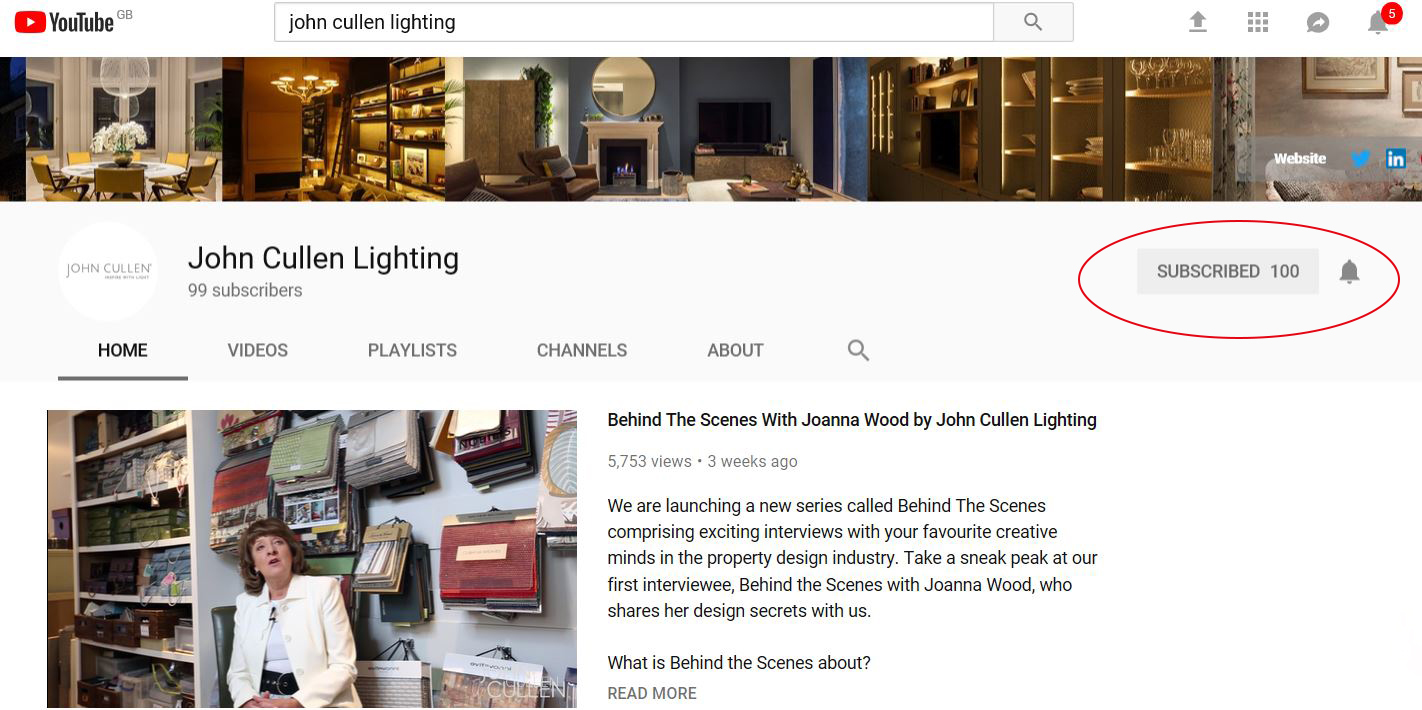Focus the search field containing john cullen lighting

pyautogui.click(x=634, y=22)
